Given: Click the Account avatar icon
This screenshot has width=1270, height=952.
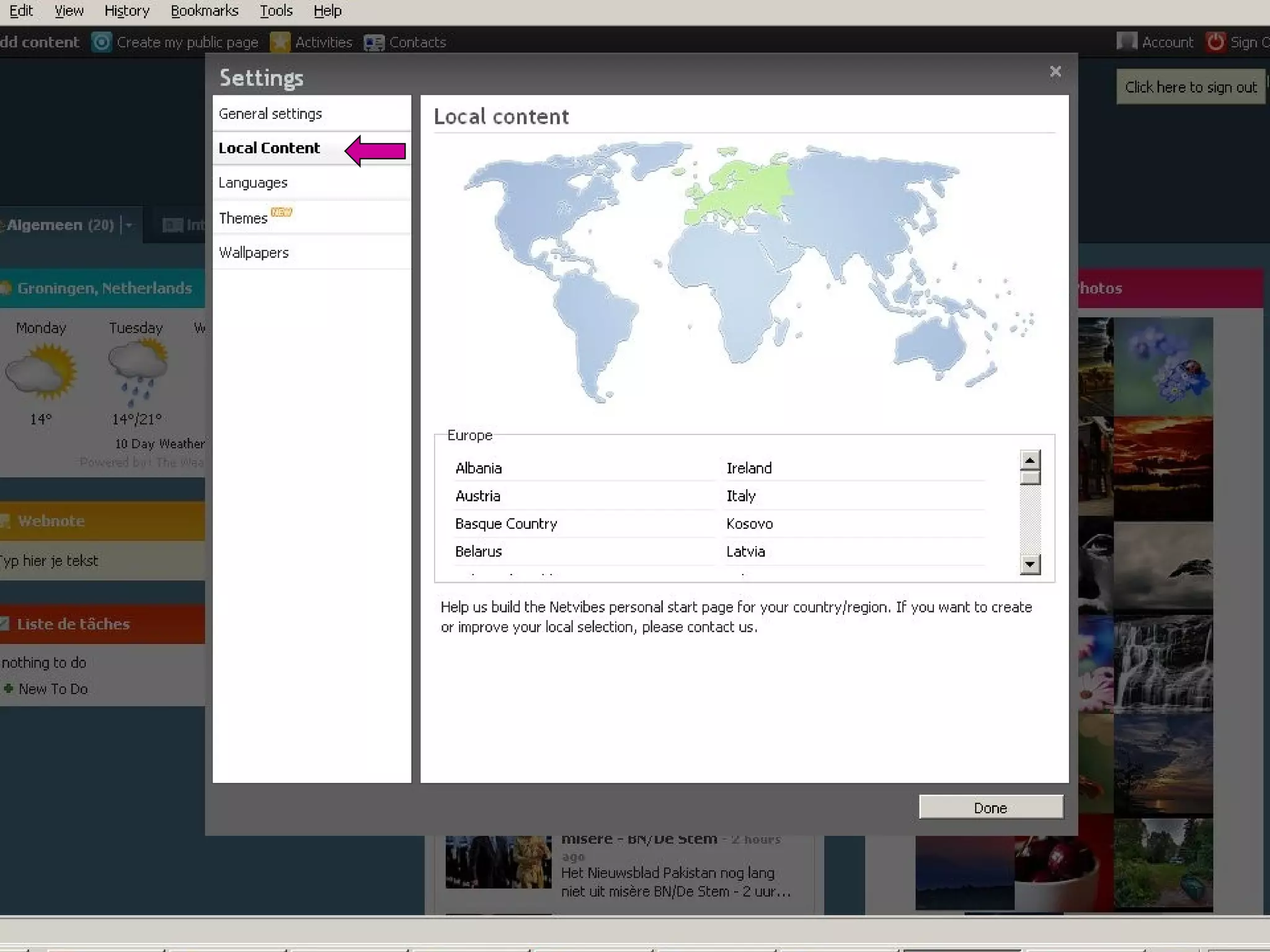Looking at the screenshot, I should (1127, 42).
